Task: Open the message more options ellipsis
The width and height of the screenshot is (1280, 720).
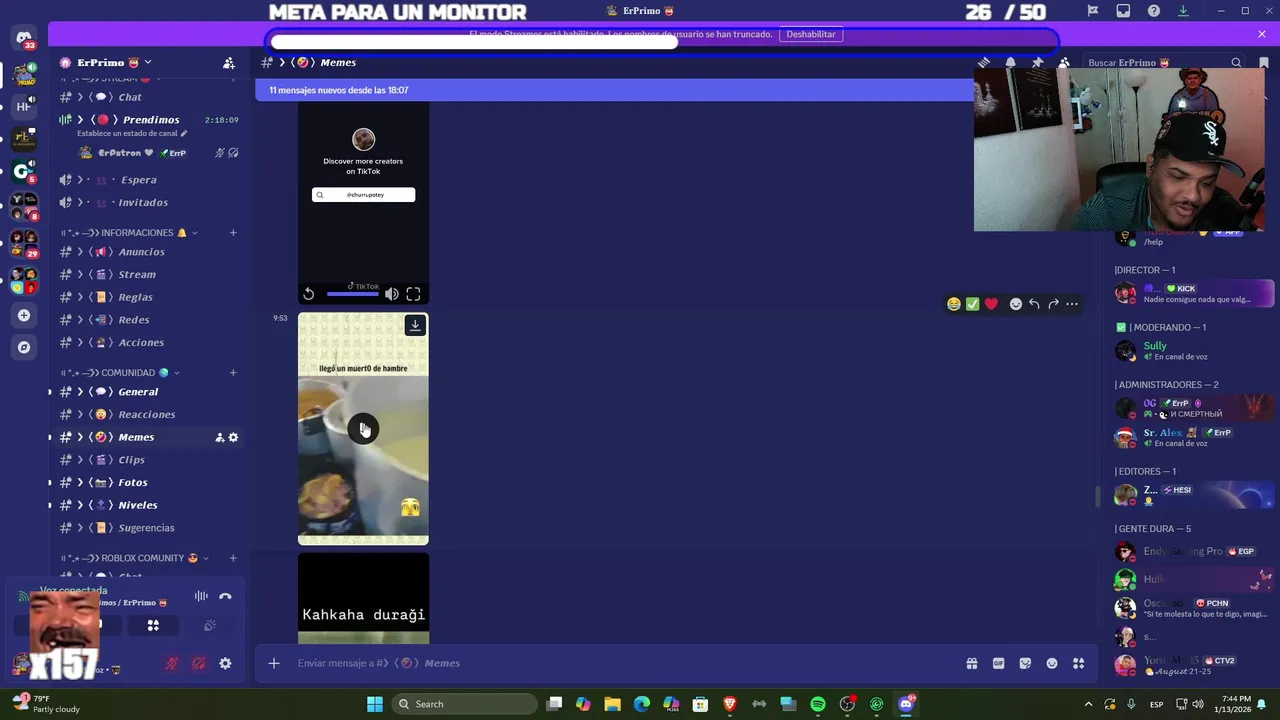Action: 1072,304
